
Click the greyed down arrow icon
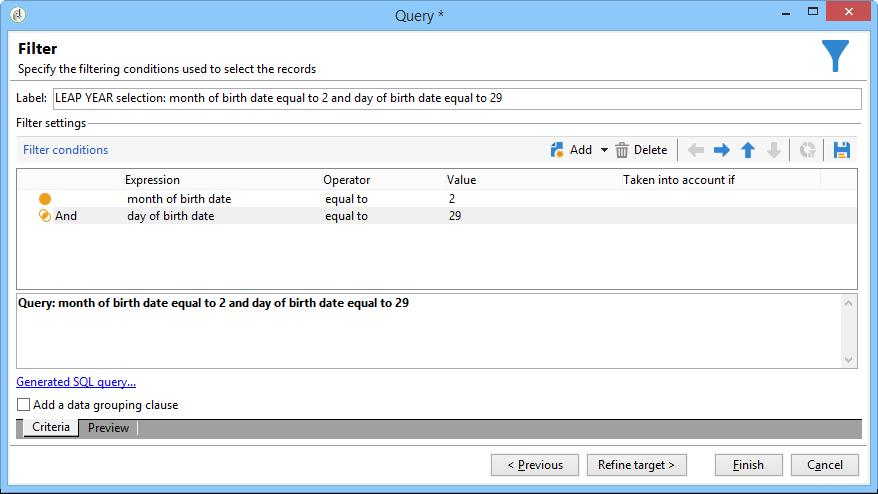[773, 150]
